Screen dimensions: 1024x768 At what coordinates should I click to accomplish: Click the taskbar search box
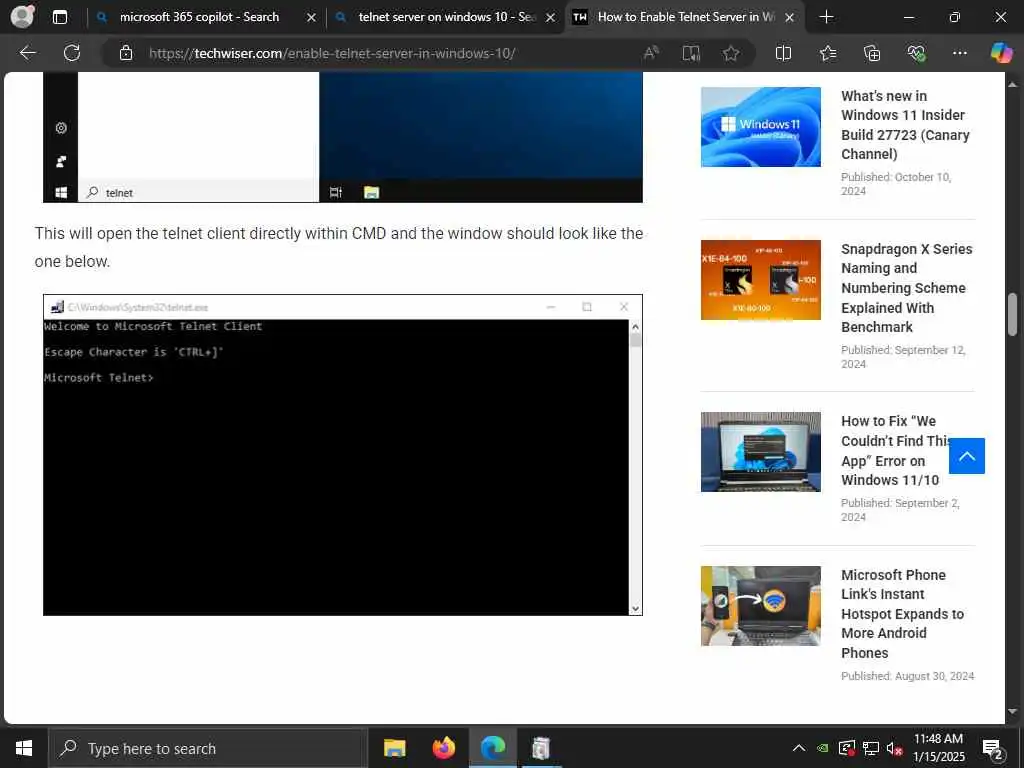[208, 748]
